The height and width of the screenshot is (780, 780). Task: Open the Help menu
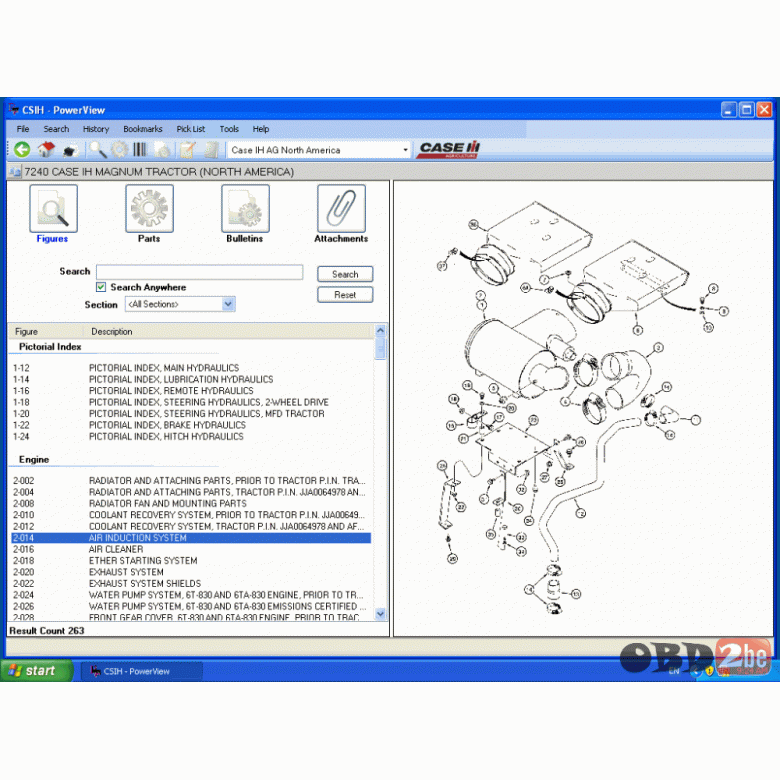coord(260,129)
